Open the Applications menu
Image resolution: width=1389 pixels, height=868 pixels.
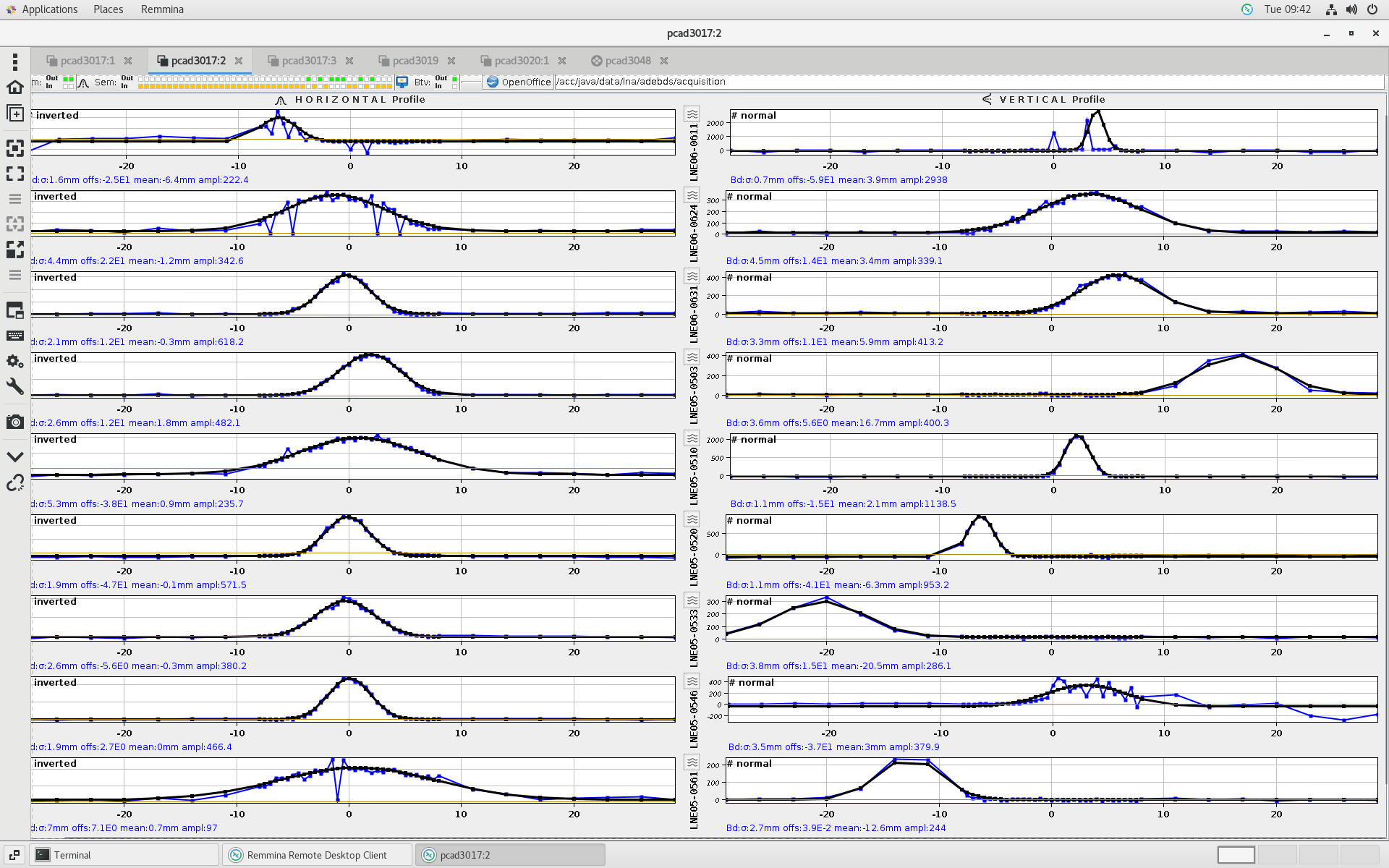click(x=48, y=9)
